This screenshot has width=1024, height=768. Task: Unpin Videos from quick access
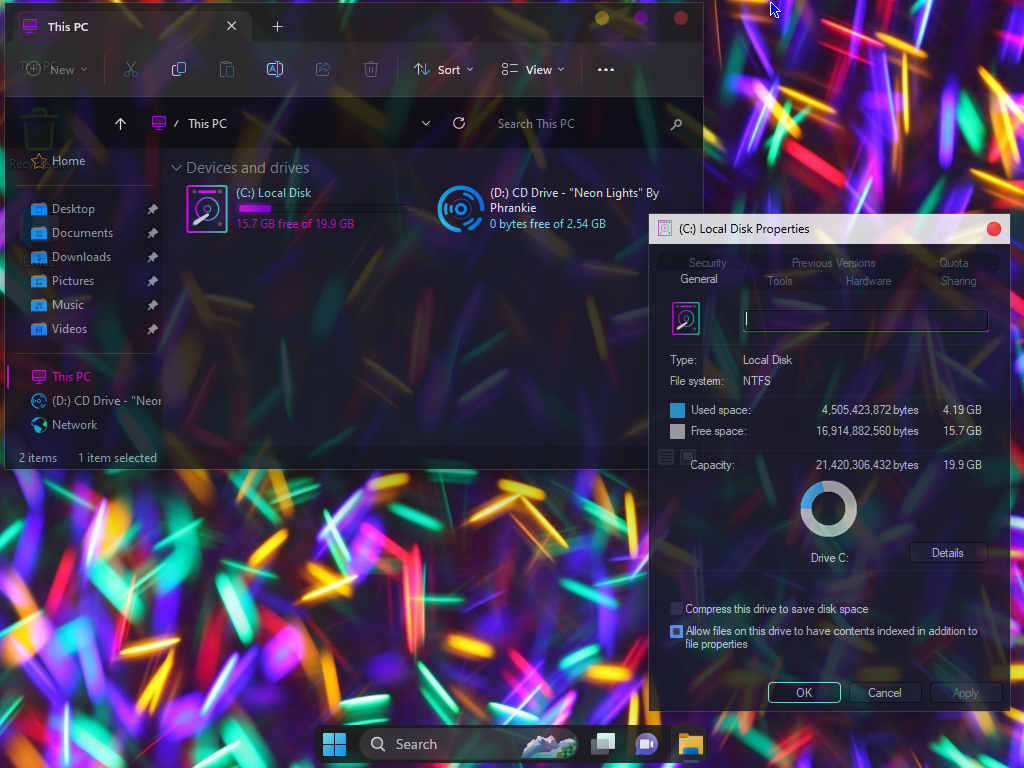[152, 329]
